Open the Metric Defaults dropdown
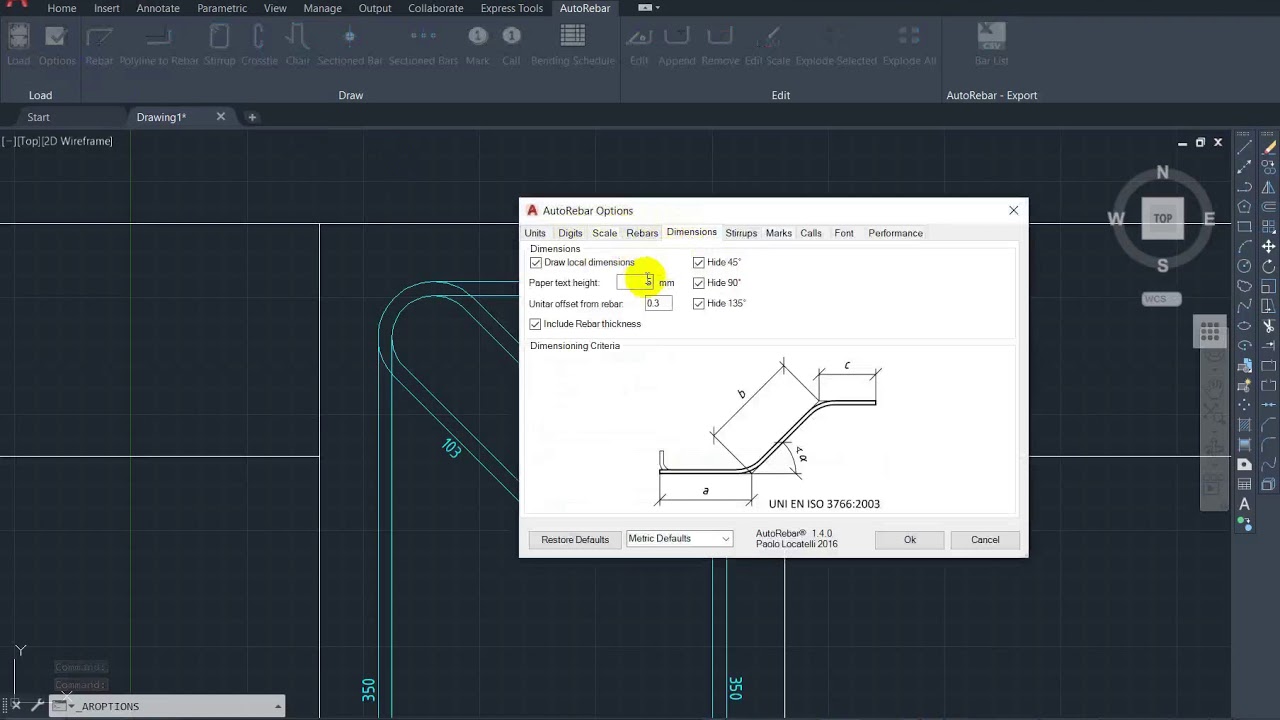The height and width of the screenshot is (720, 1280). (679, 539)
